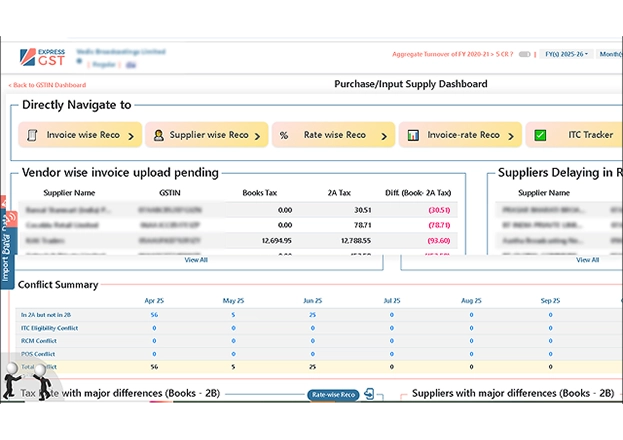Screen dimensions: 623x440
Task: Click the ITC Tracker green checkmark icon
Action: tap(540, 135)
